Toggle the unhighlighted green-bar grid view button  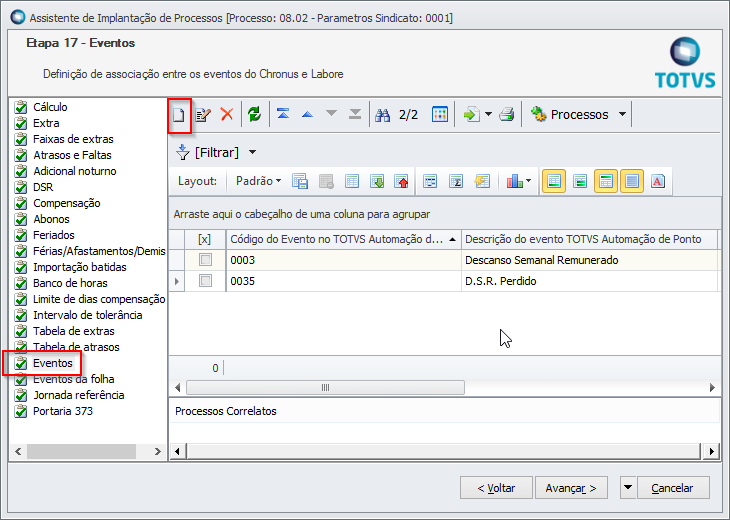[580, 181]
